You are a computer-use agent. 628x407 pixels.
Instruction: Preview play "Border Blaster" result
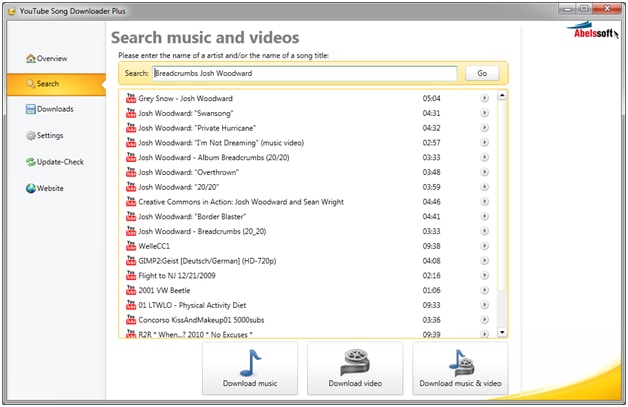[x=484, y=216]
